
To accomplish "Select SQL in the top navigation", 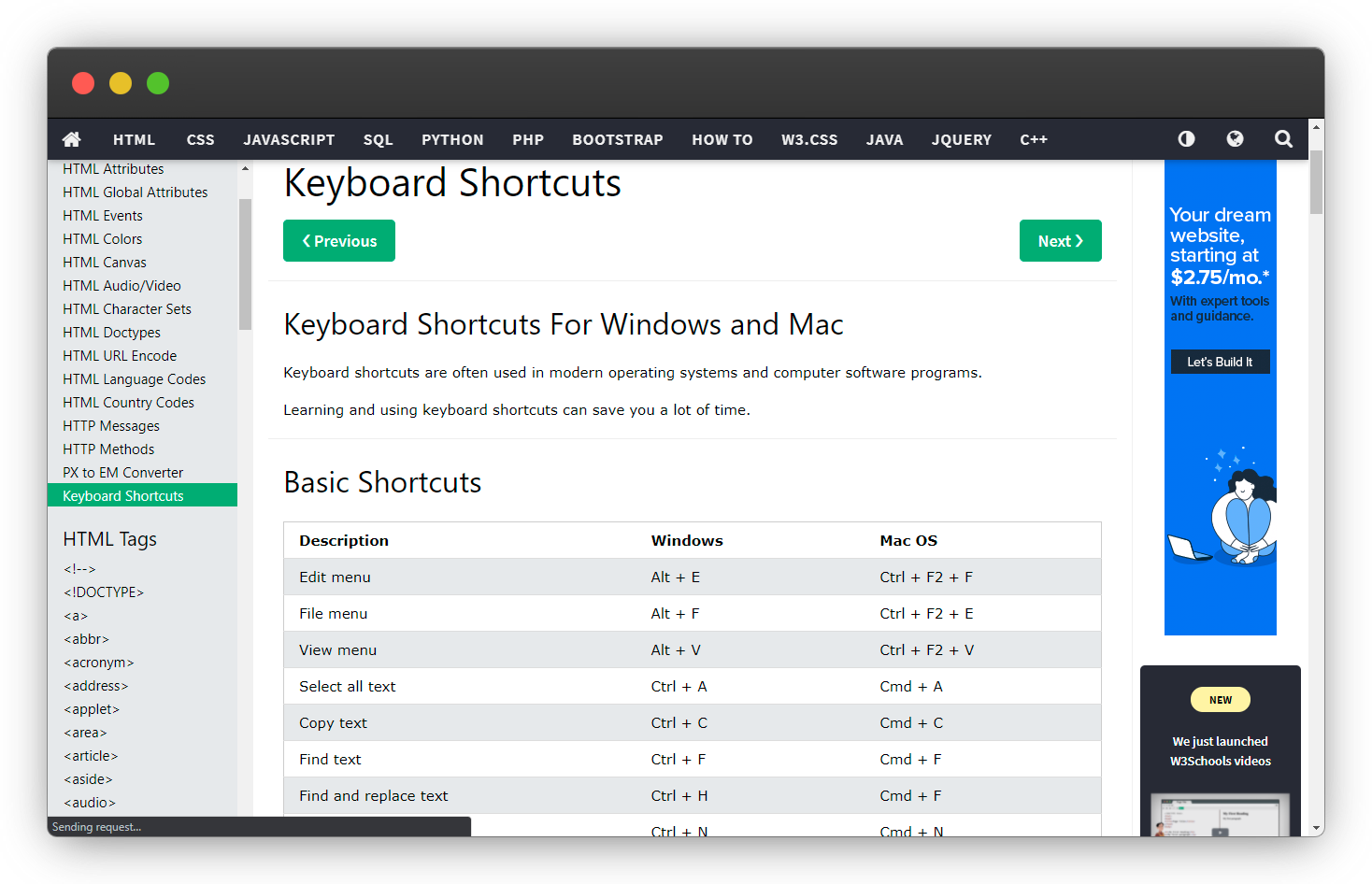I will [x=378, y=139].
